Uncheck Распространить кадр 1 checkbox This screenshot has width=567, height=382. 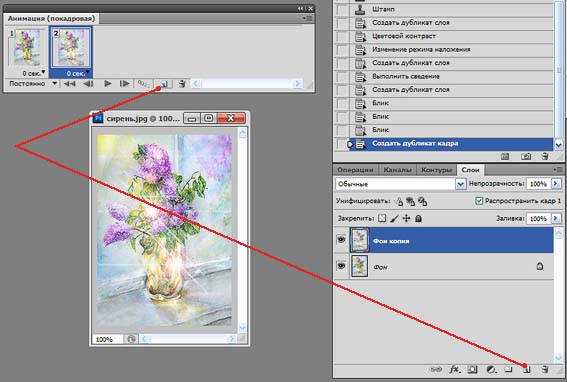click(x=479, y=201)
